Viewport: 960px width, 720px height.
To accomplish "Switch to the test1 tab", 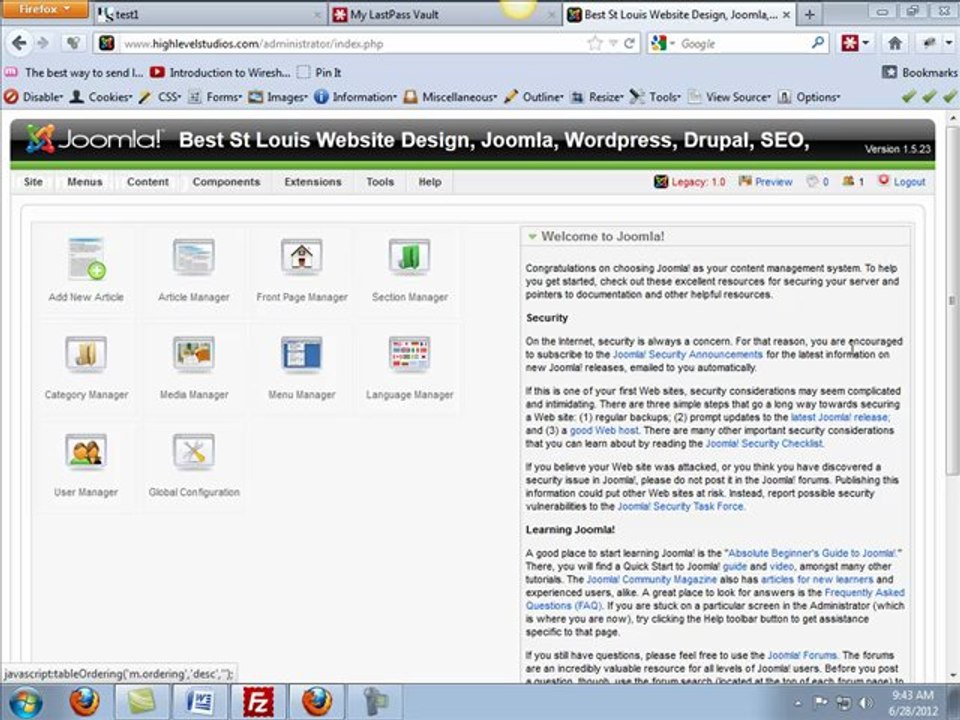I will tap(210, 14).
